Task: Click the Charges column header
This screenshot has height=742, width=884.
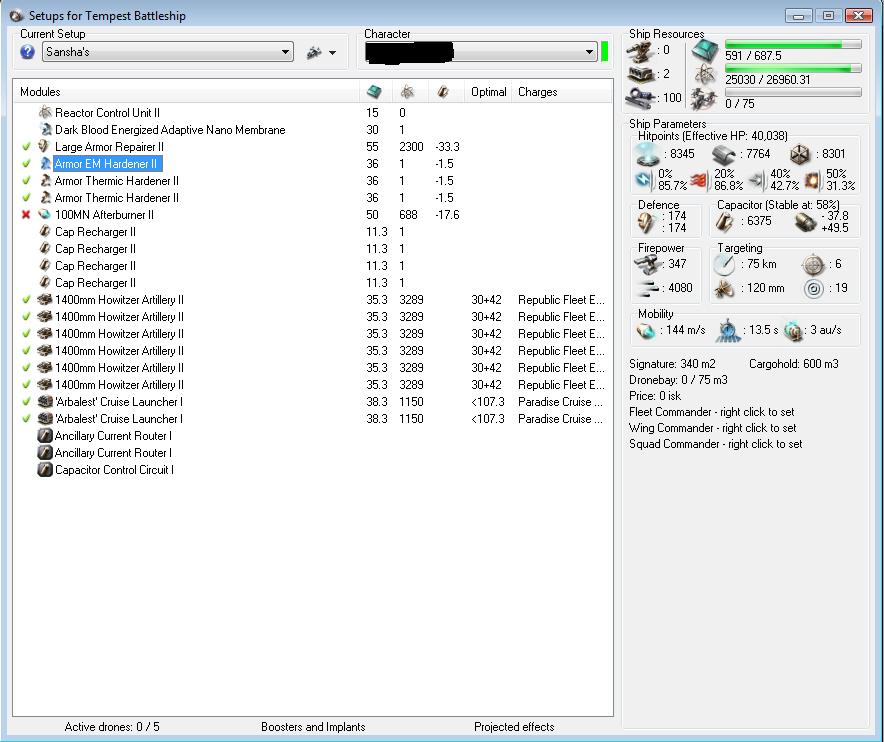Action: (562, 91)
